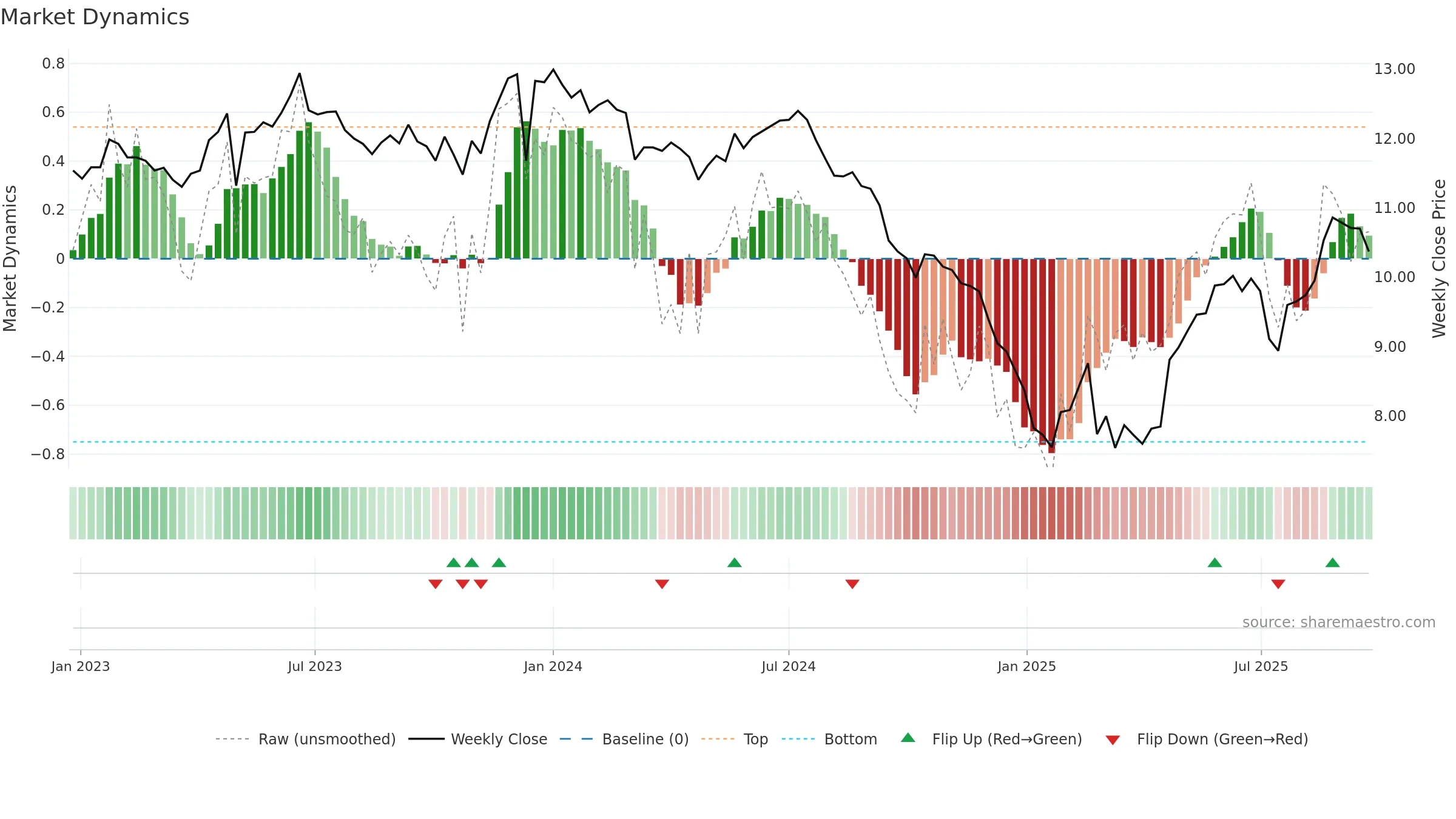Click the 12.00 price axis tick

(1395, 138)
